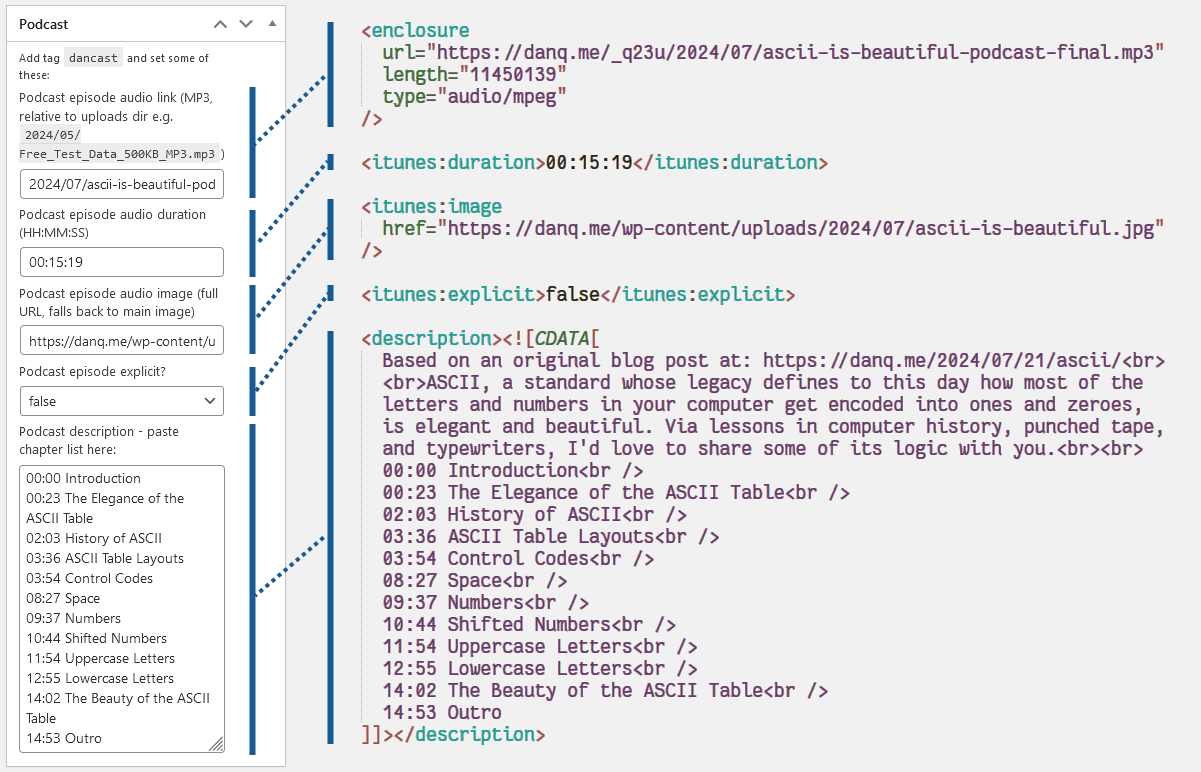Collapse the Podcast panel with triangle toggle
The width and height of the screenshot is (1201, 772).
point(272,24)
